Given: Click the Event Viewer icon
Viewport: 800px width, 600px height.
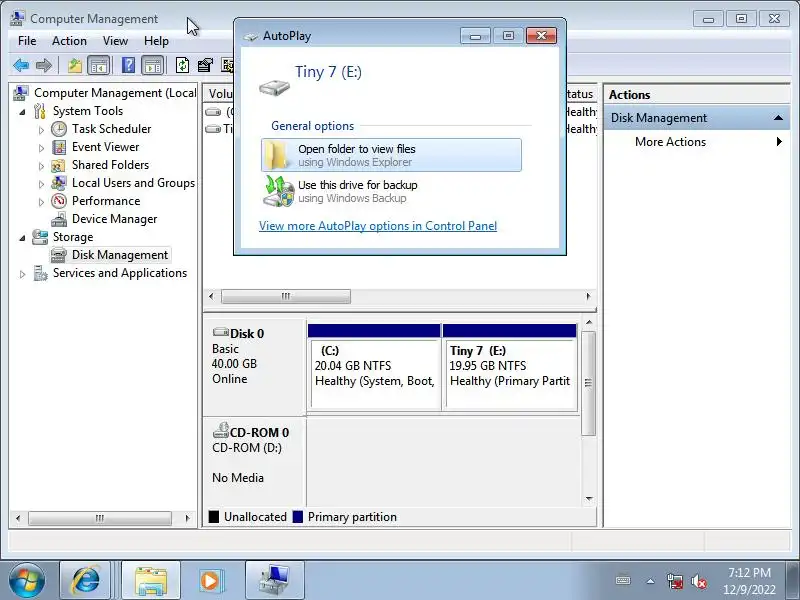Looking at the screenshot, I should click(59, 147).
